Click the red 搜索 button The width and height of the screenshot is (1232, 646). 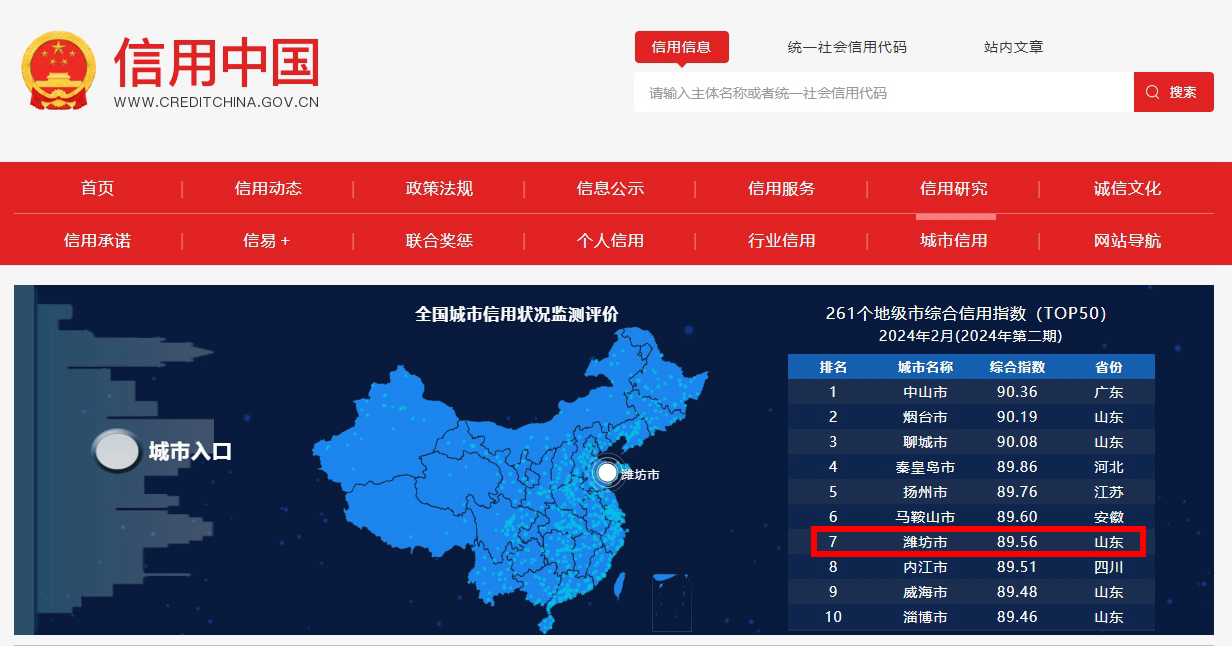1173,92
